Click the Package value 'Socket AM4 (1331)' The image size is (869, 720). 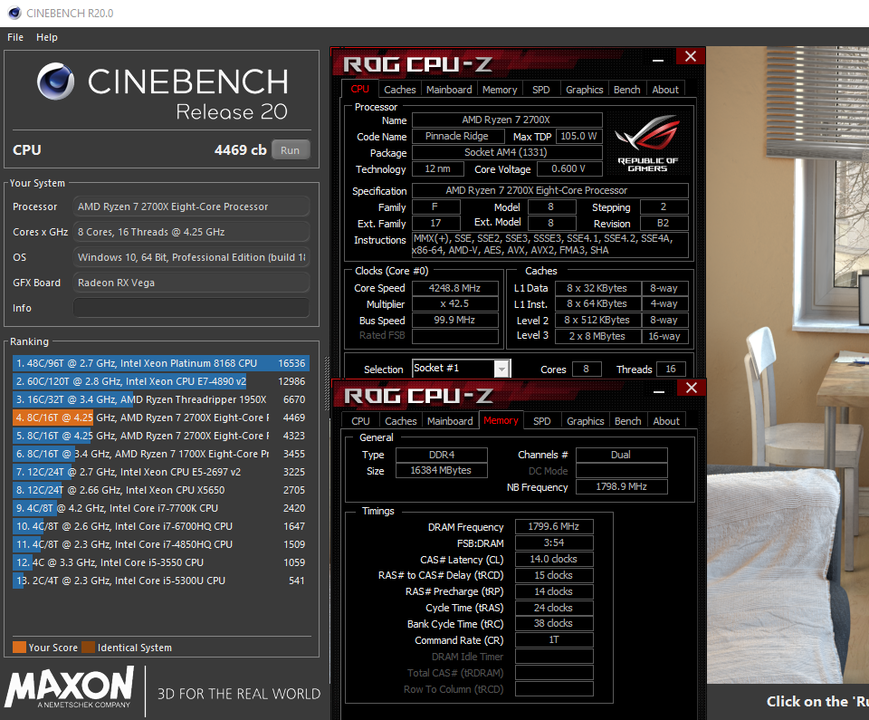coord(507,152)
